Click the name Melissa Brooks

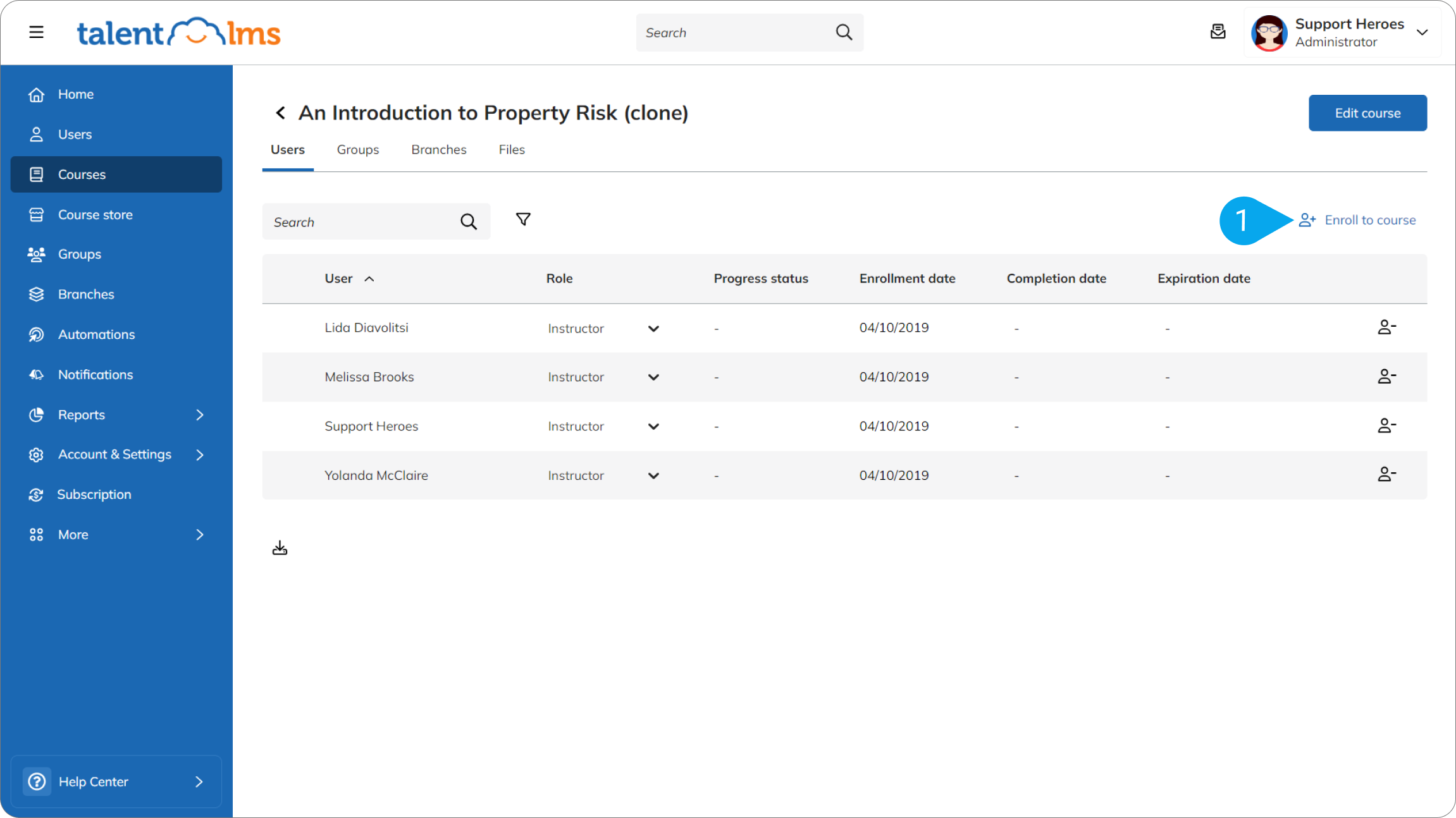(369, 377)
